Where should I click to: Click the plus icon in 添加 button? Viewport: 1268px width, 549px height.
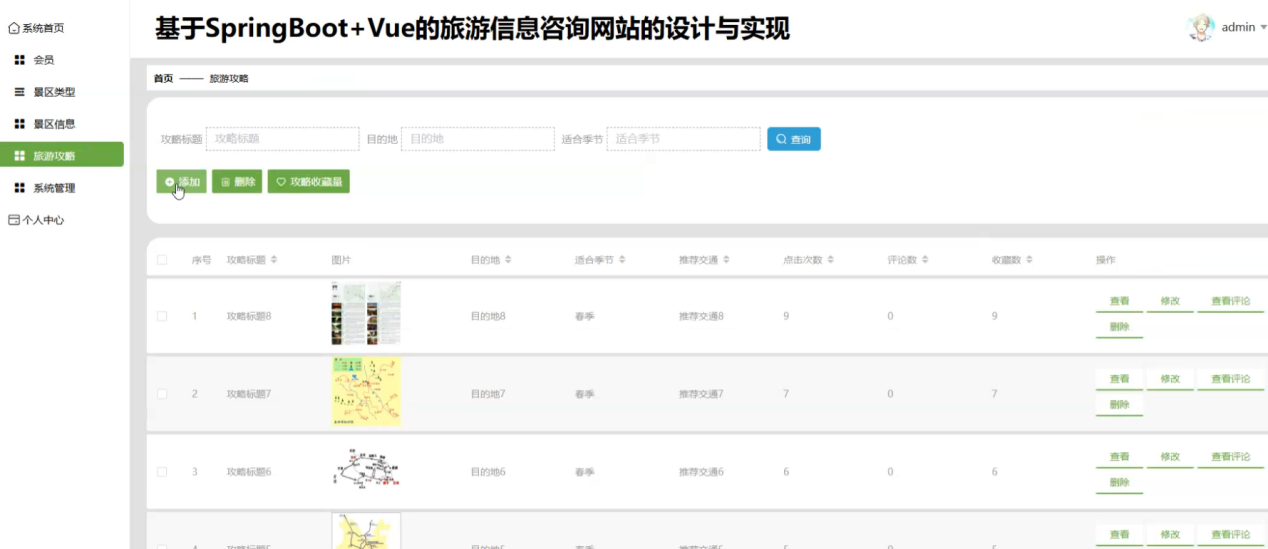coord(170,182)
